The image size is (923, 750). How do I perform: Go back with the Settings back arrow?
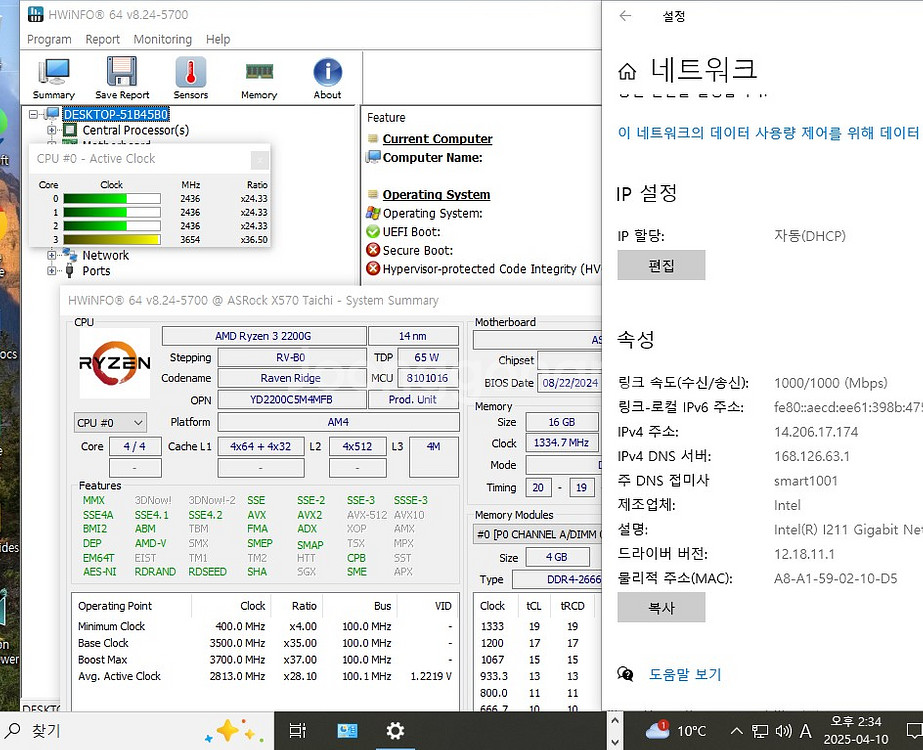tap(625, 16)
